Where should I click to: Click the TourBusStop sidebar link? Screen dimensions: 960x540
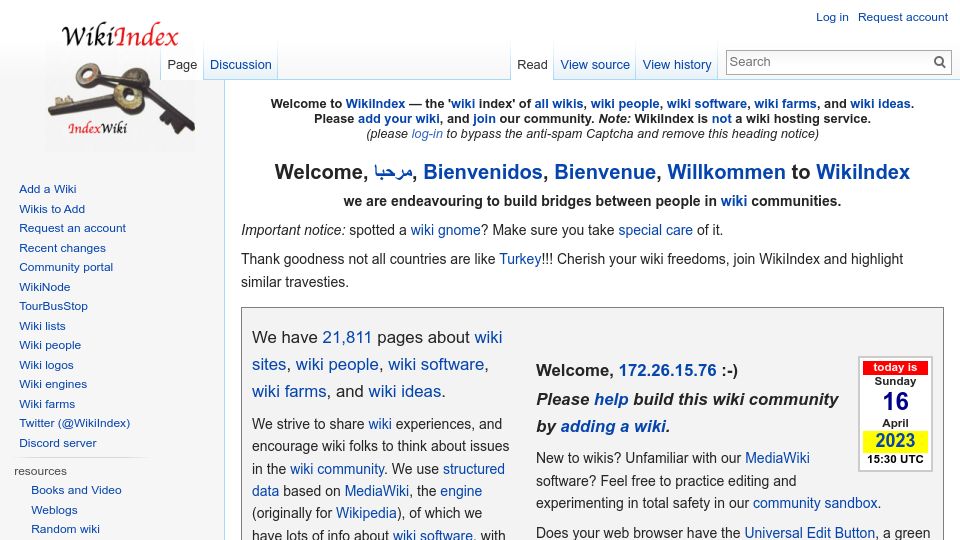[x=53, y=306]
